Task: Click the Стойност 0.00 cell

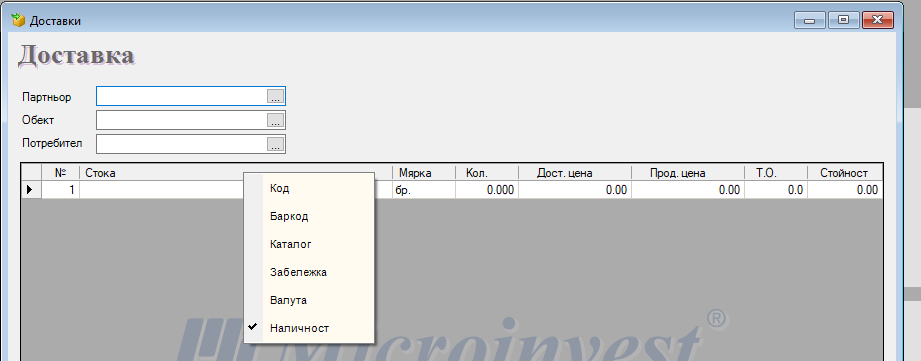Action: [845, 190]
